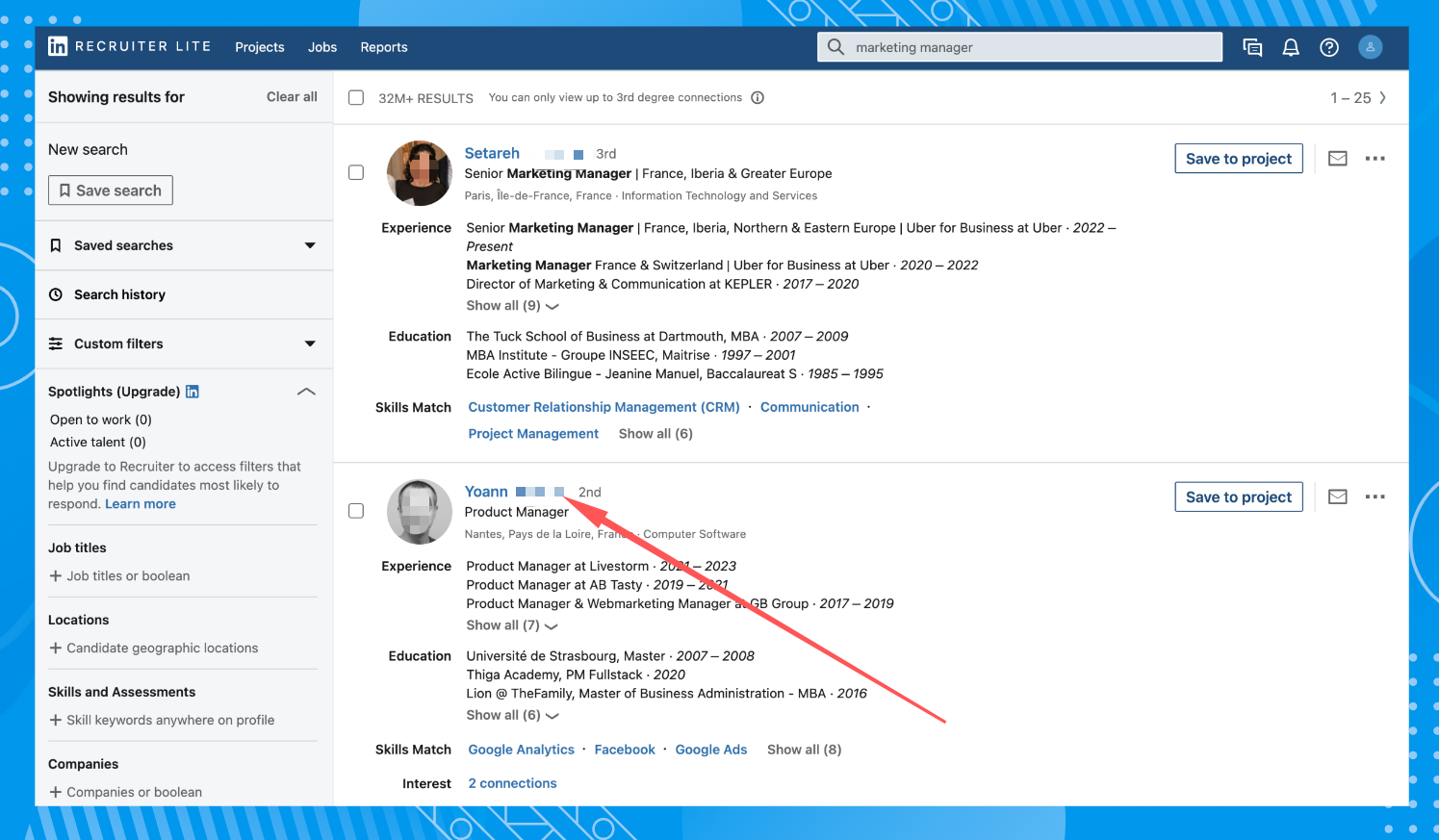Click plus icon for Companies filter

tap(55, 792)
